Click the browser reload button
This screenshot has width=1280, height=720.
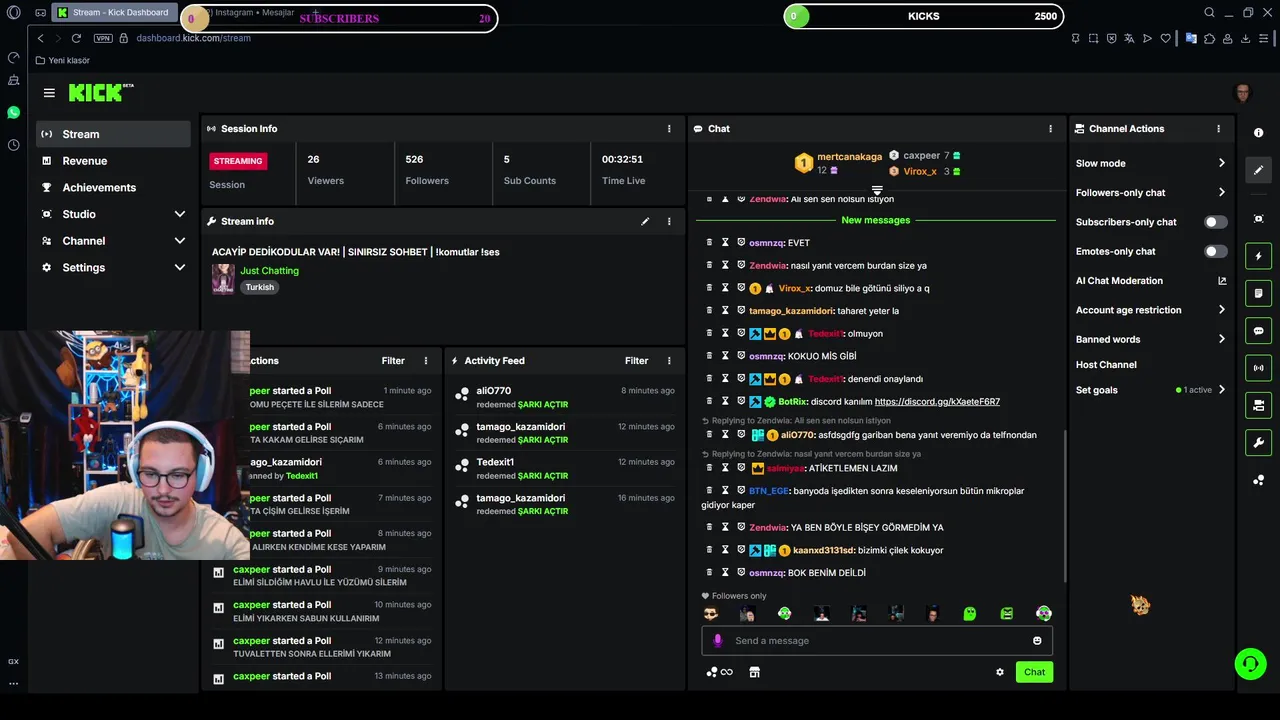coord(76,38)
